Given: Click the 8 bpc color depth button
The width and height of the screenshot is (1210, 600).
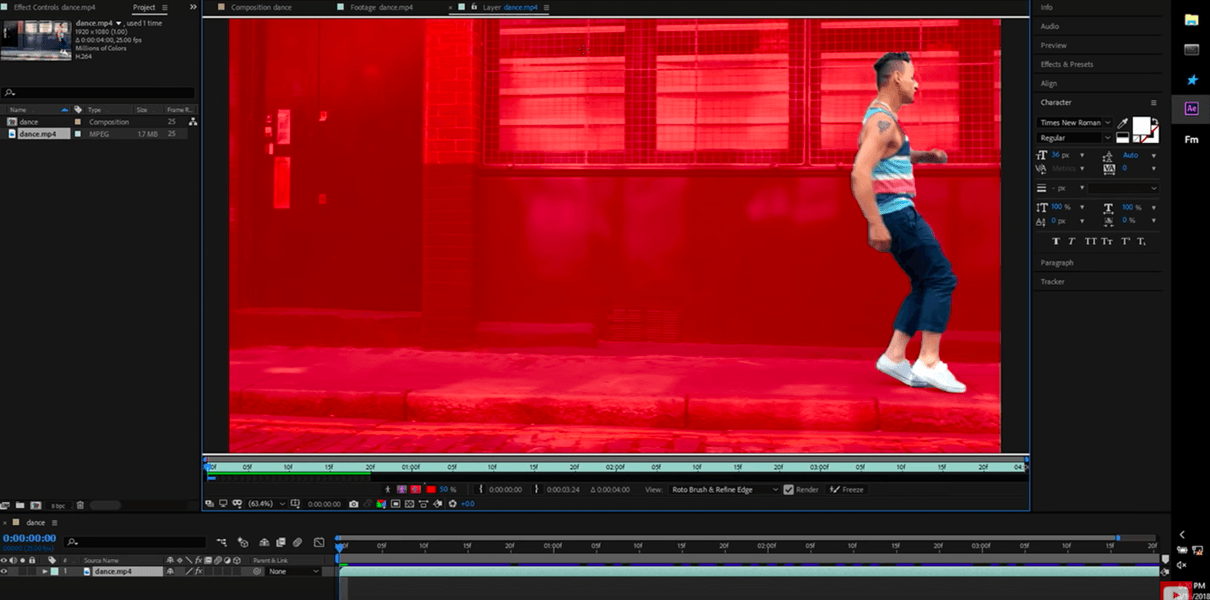Looking at the screenshot, I should pyautogui.click(x=58, y=505).
